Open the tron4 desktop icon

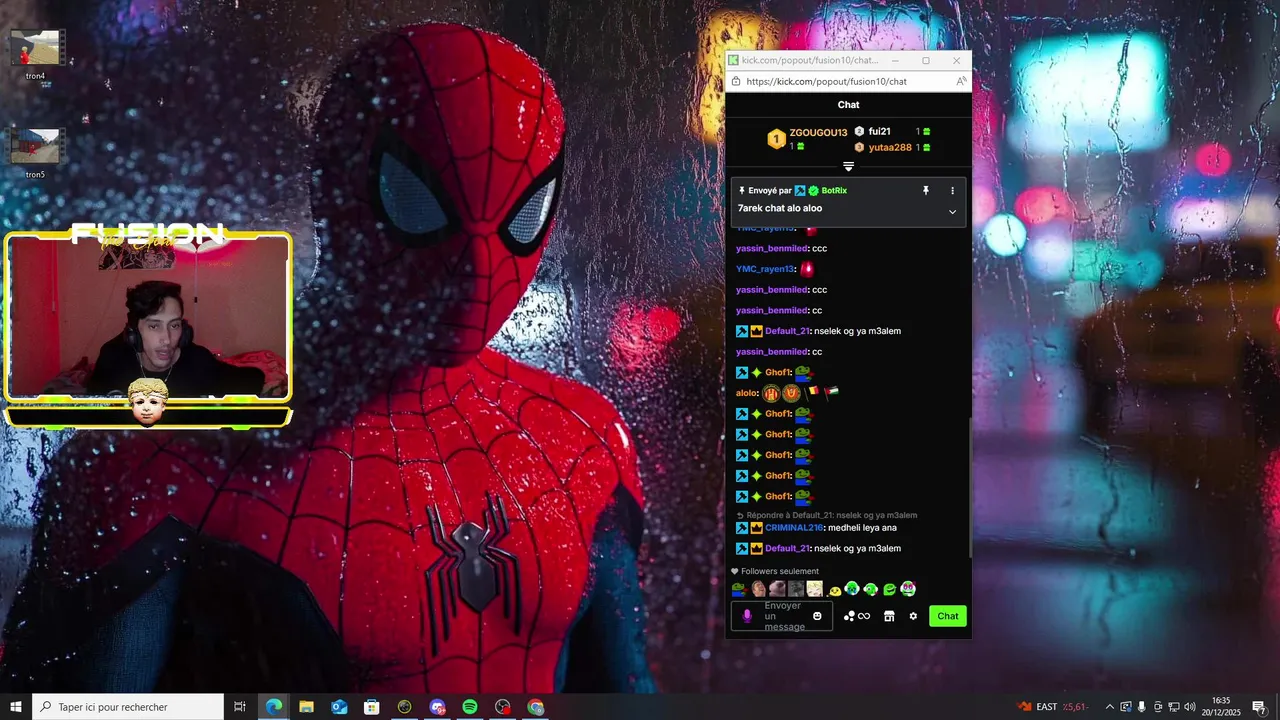[36, 55]
